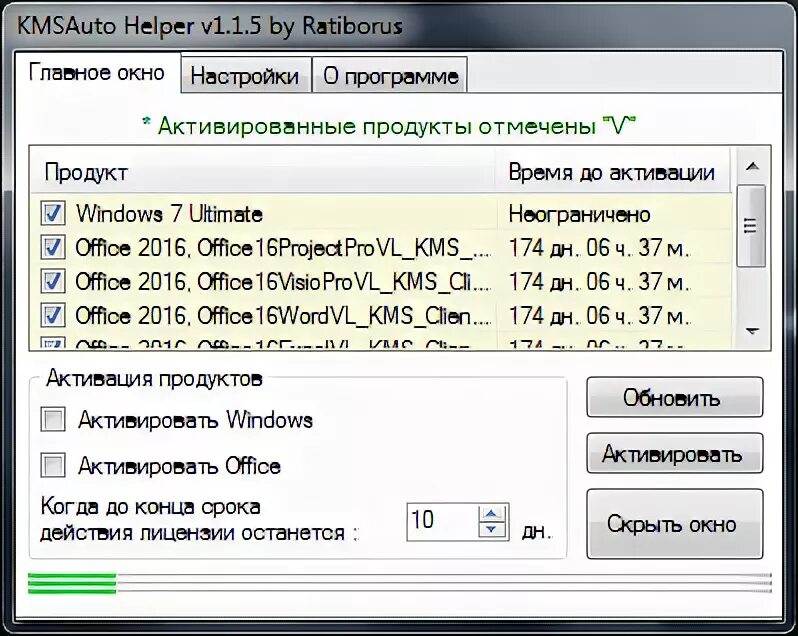Click the product list scrollbar thumb

pos(751,226)
